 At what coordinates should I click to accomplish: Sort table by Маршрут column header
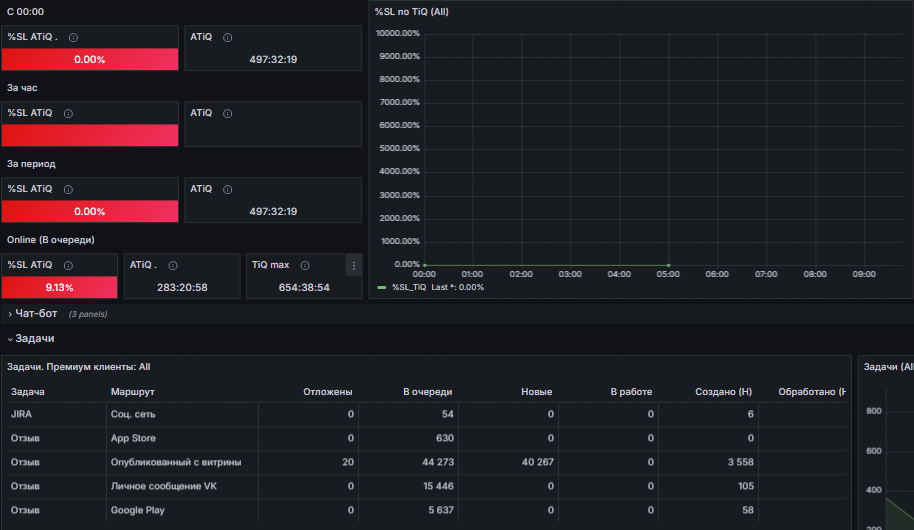[x=132, y=392]
